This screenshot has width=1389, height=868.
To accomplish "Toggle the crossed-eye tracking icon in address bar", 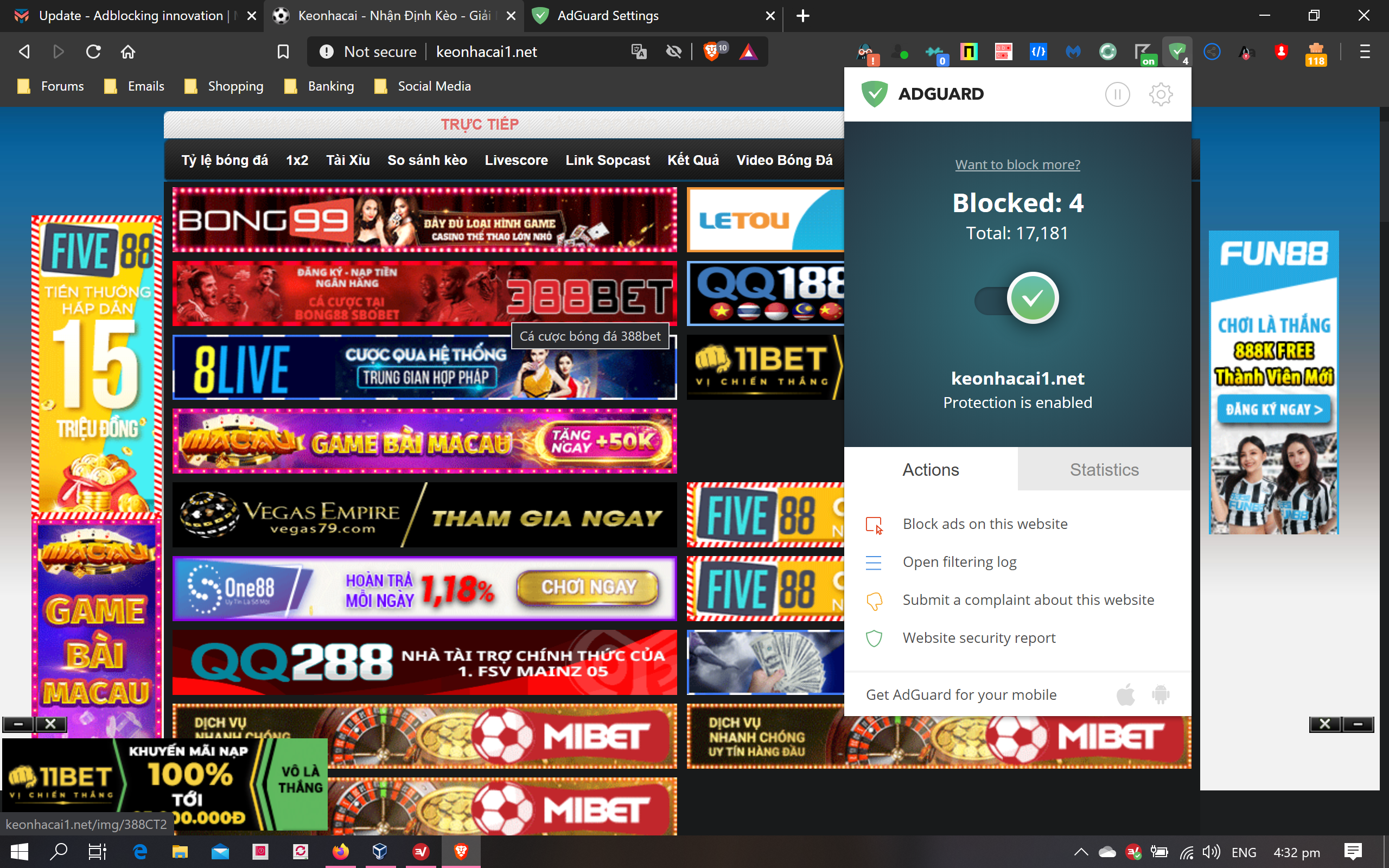I will 673,52.
